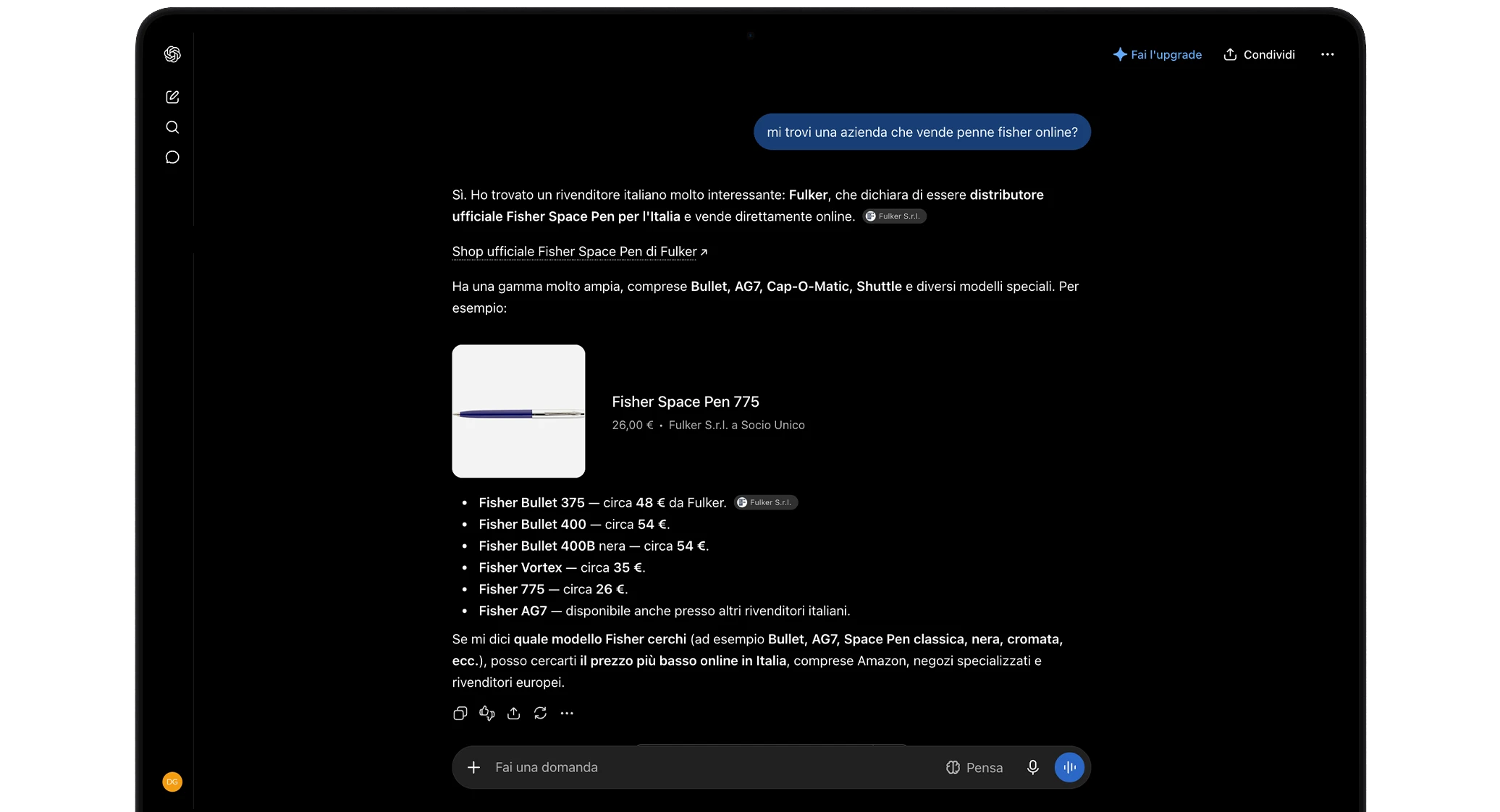Image resolution: width=1500 pixels, height=812 pixels.
Task: Click the plus attach button in the composer
Action: [x=473, y=767]
